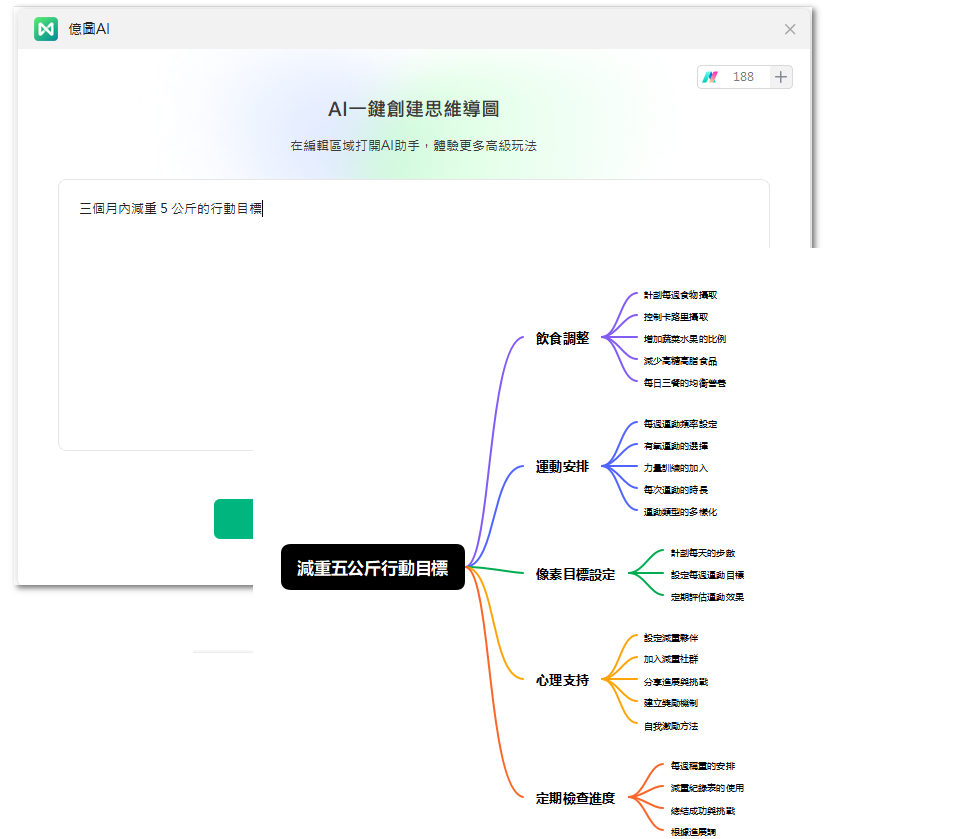Image resolution: width=959 pixels, height=839 pixels.
Task: Click the AI points icon beside the 188 counter
Action: click(713, 76)
